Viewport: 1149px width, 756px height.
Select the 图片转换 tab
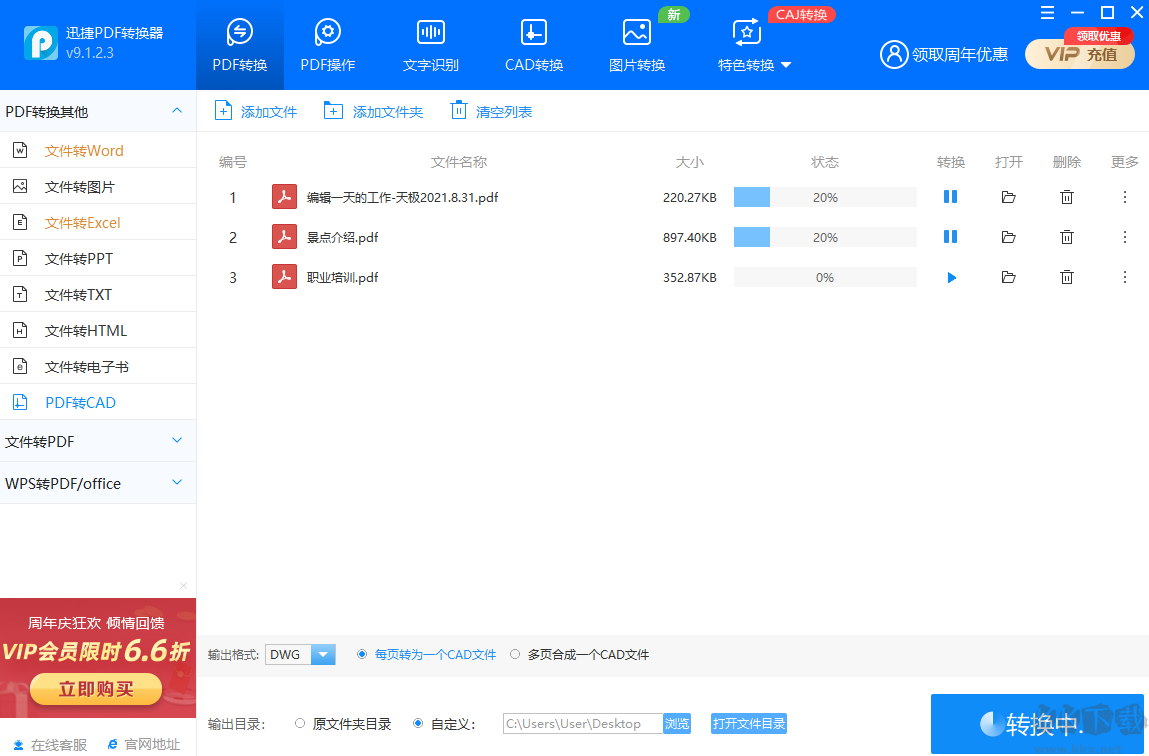click(637, 45)
